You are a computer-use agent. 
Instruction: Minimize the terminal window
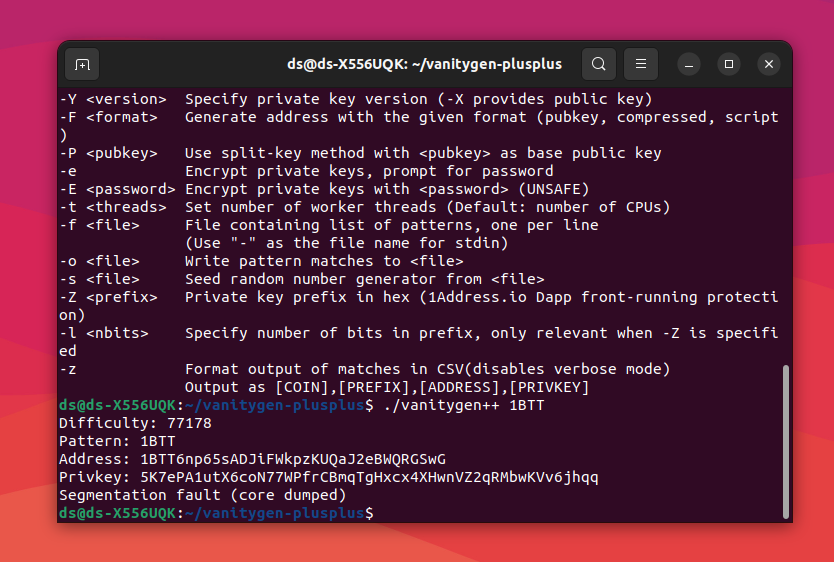pos(689,64)
